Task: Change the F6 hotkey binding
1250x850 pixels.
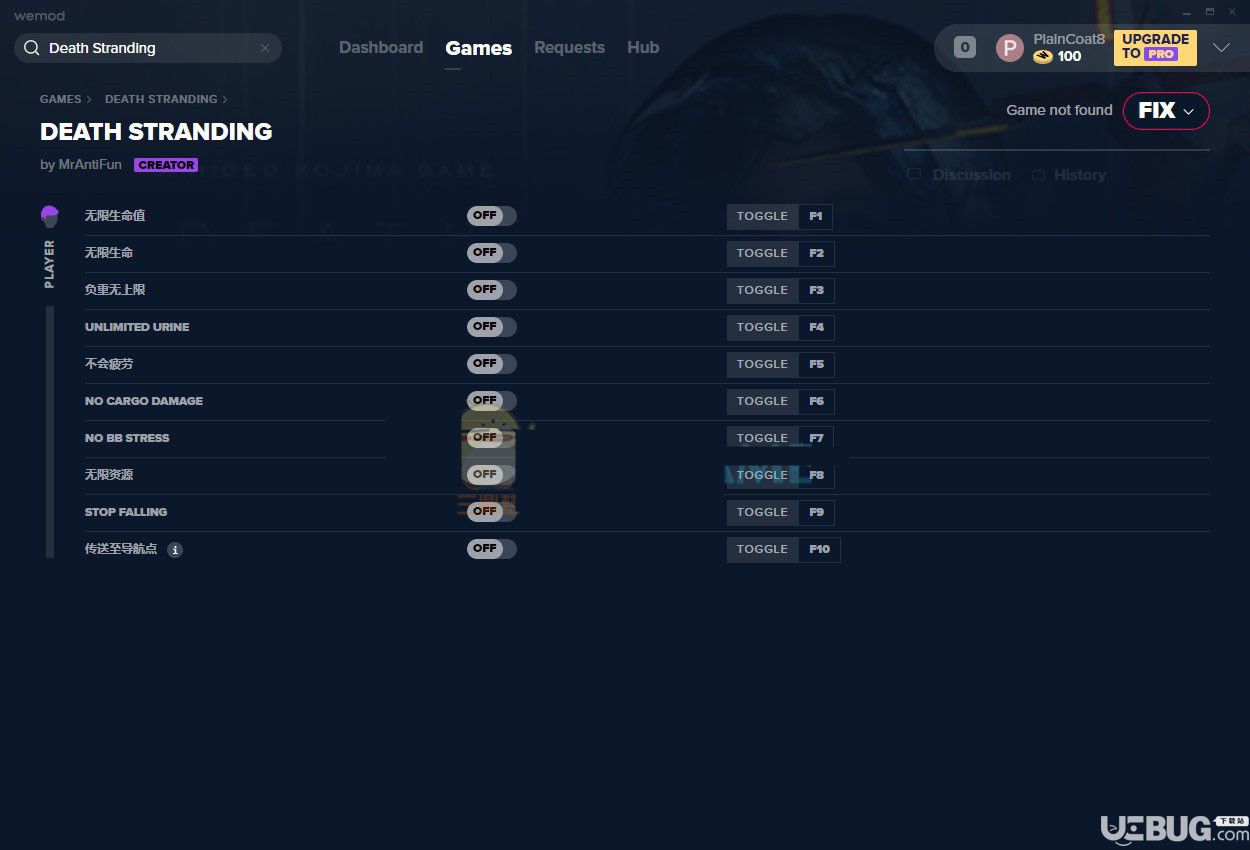Action: 817,401
